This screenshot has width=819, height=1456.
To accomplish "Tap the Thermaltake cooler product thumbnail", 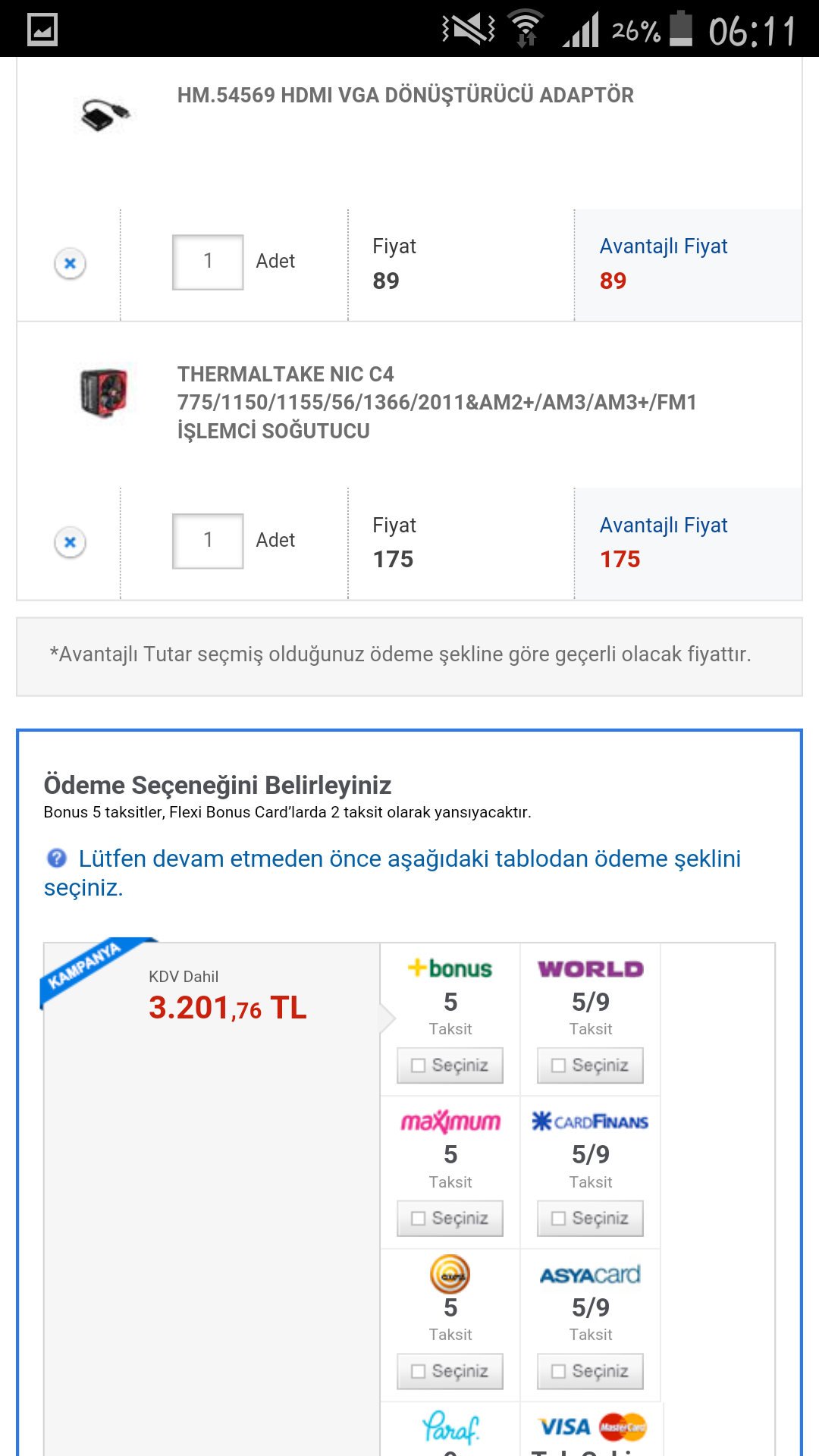I will tap(105, 392).
